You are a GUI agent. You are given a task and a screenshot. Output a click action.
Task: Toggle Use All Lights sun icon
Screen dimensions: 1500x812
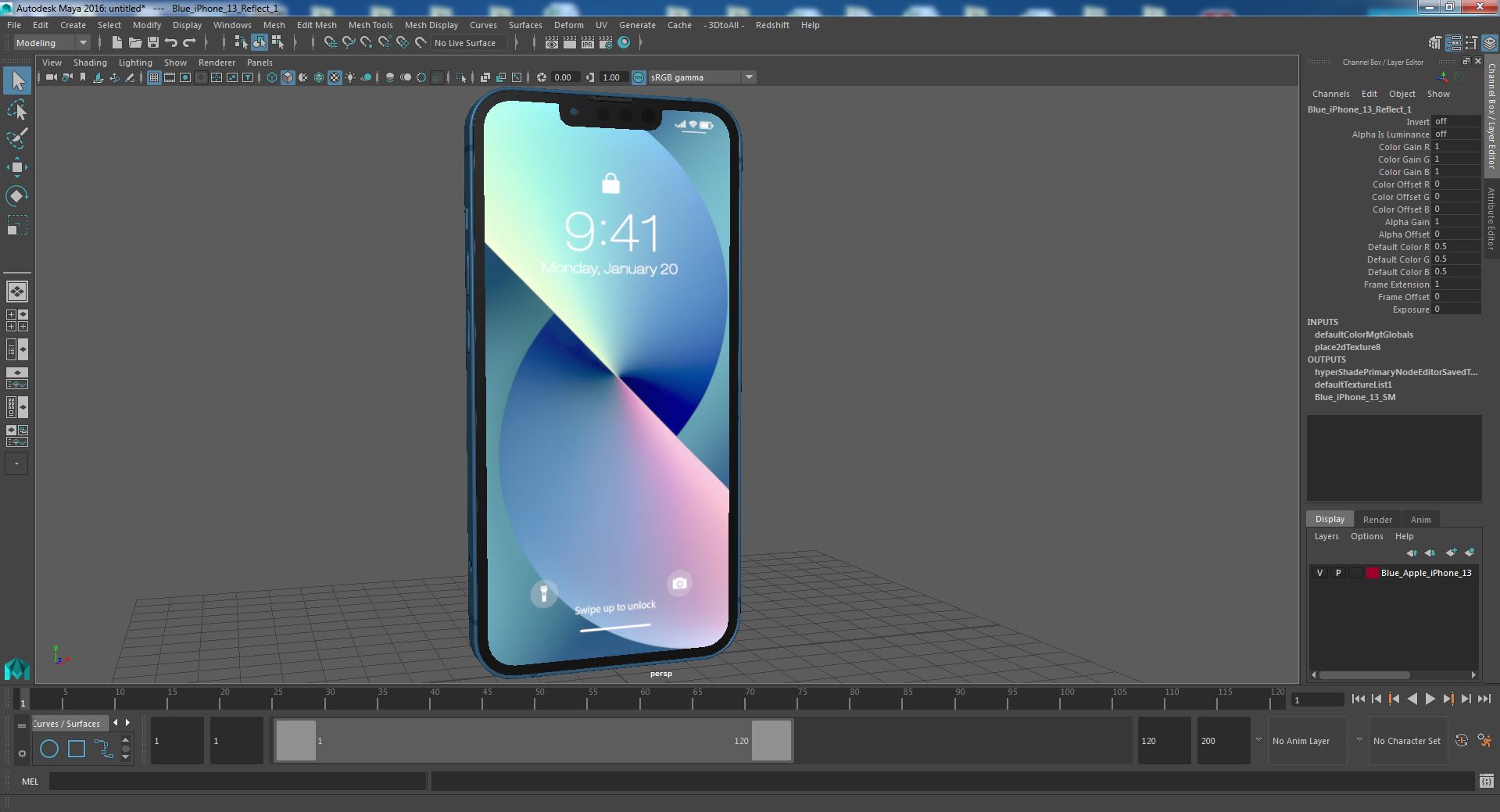tap(350, 77)
